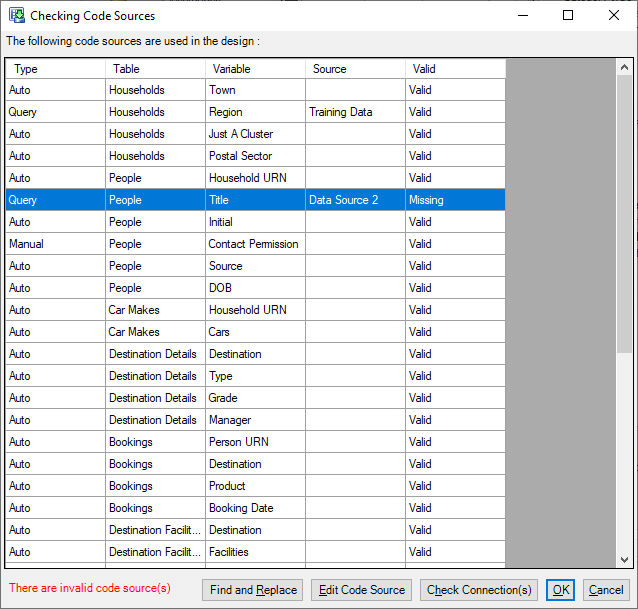Dismiss the dialog with Cancel
This screenshot has height=609, width=638.
[606, 590]
